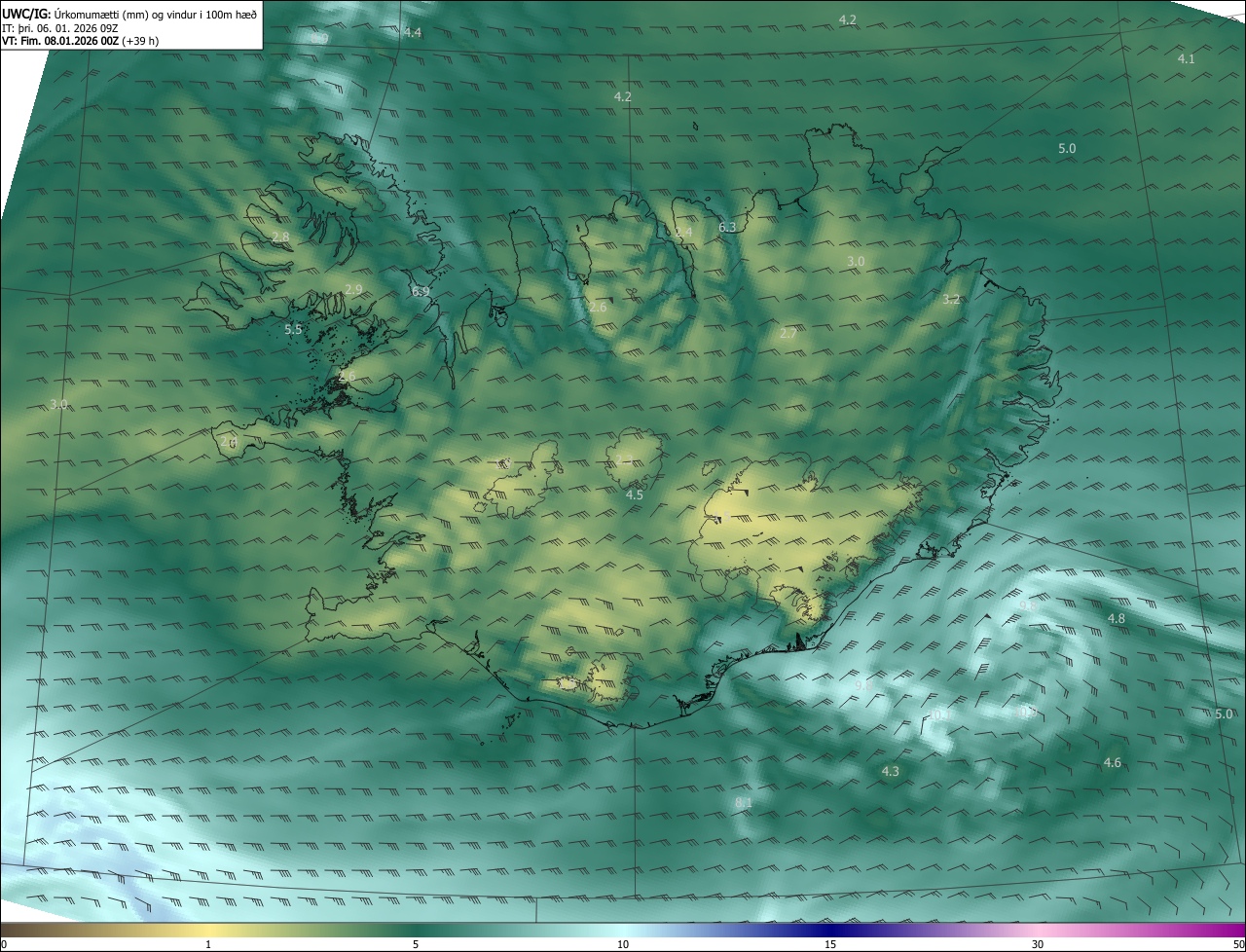Screen dimensions: 1246x952
Task: Click the 2.8 value over the Westfjords
Action: pyautogui.click(x=280, y=238)
